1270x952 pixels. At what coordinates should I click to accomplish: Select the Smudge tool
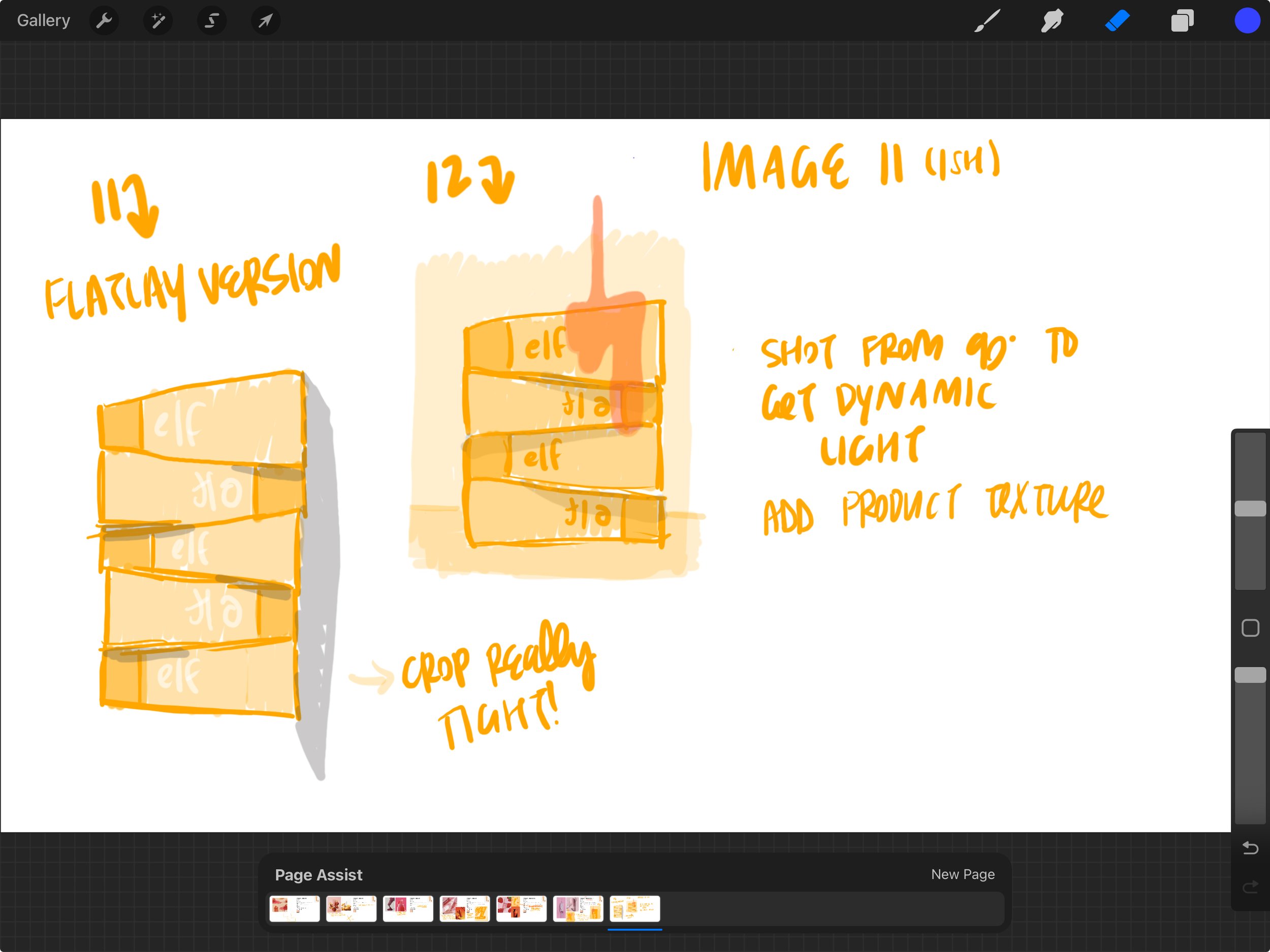1052,21
